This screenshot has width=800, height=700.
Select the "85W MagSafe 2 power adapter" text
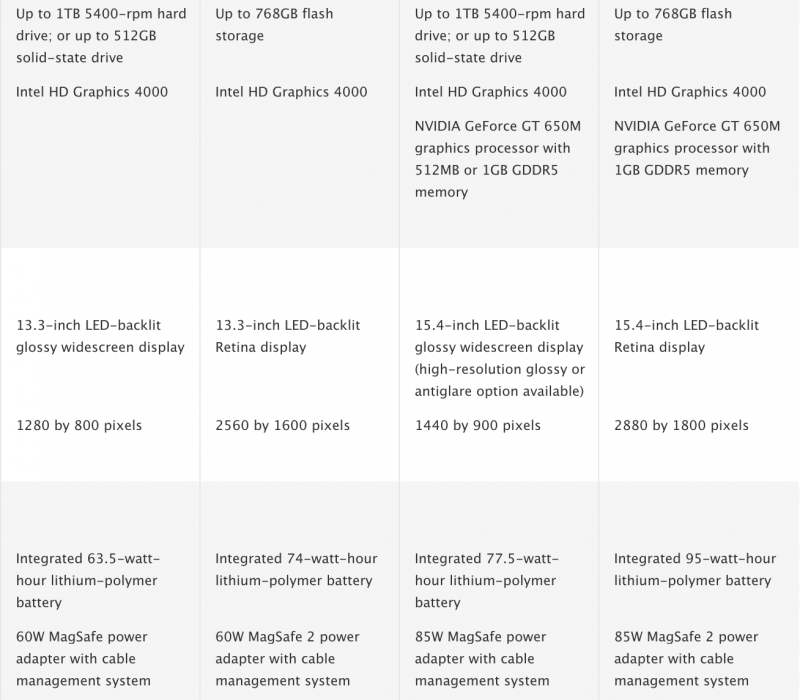tap(687, 659)
